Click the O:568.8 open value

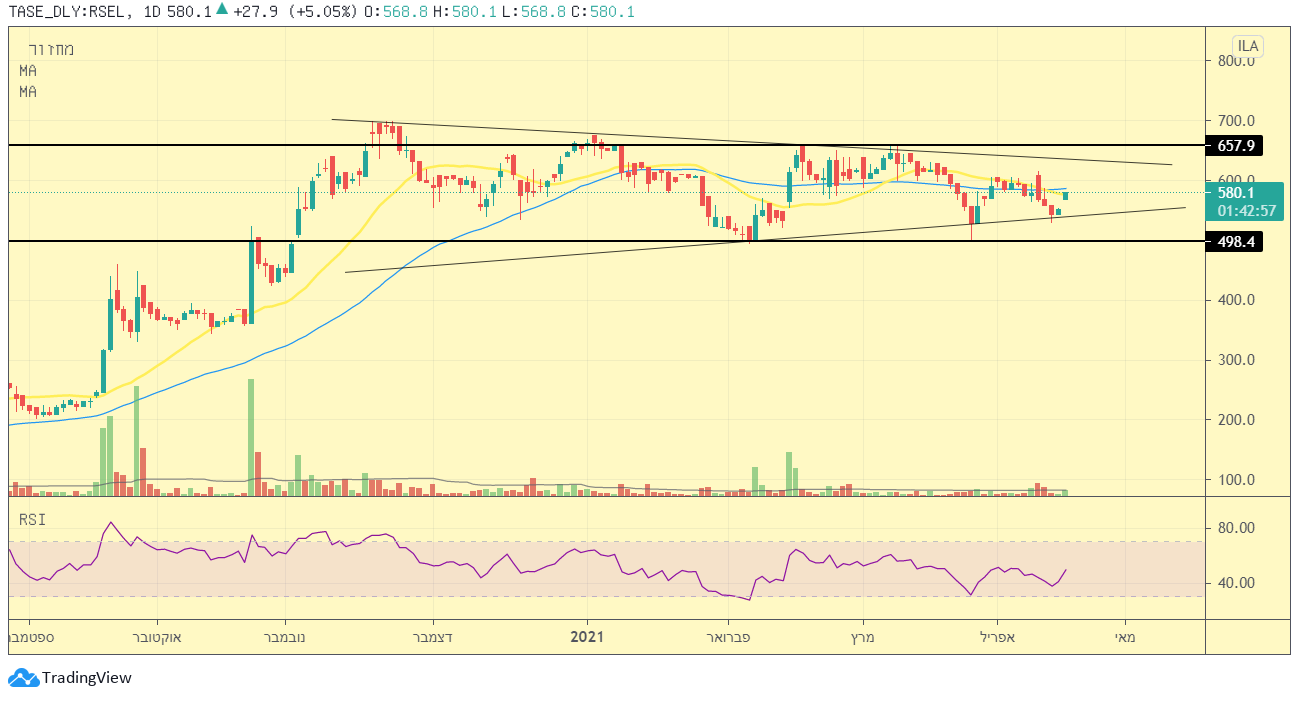[x=394, y=12]
